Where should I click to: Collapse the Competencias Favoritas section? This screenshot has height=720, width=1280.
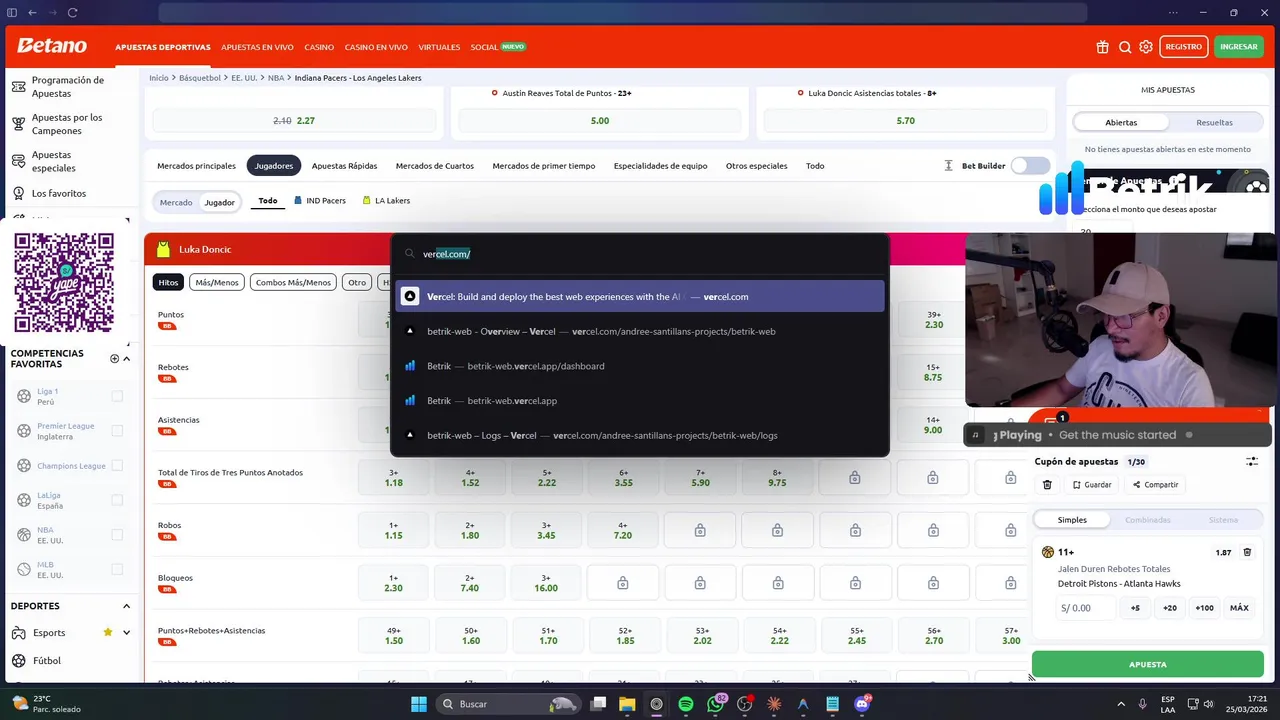126,359
